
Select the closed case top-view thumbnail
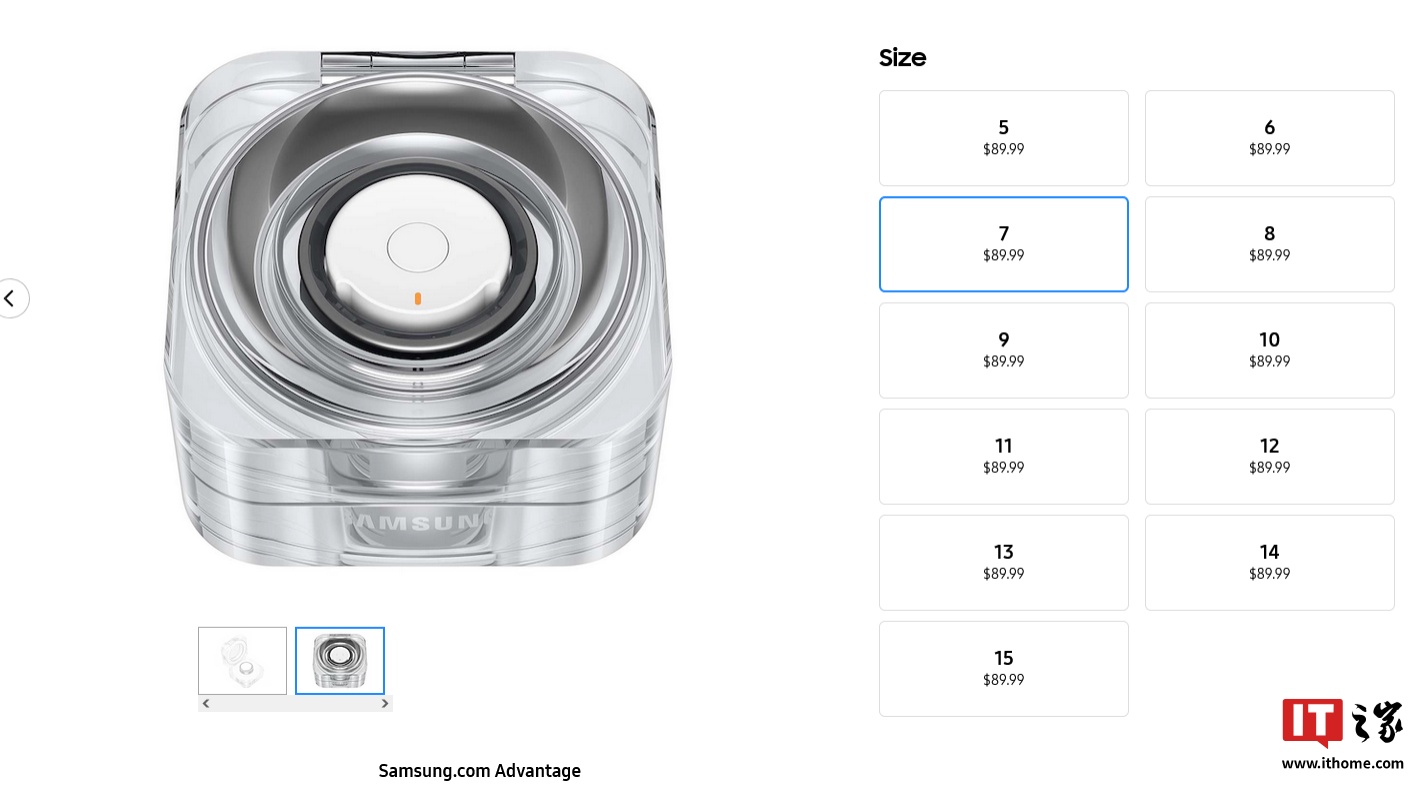pos(339,660)
